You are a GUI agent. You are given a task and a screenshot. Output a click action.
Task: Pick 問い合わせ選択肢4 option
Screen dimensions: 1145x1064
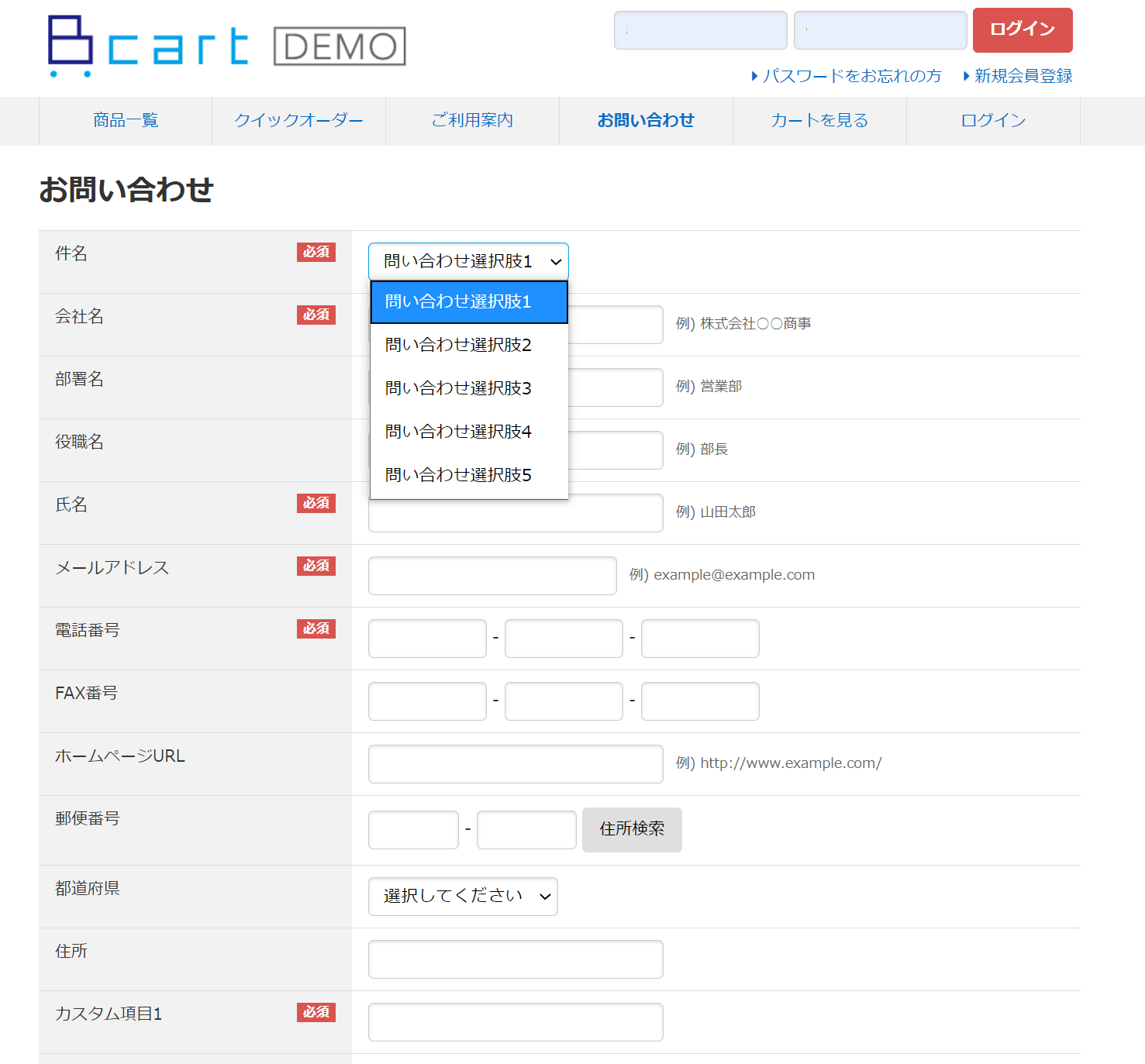tap(469, 432)
